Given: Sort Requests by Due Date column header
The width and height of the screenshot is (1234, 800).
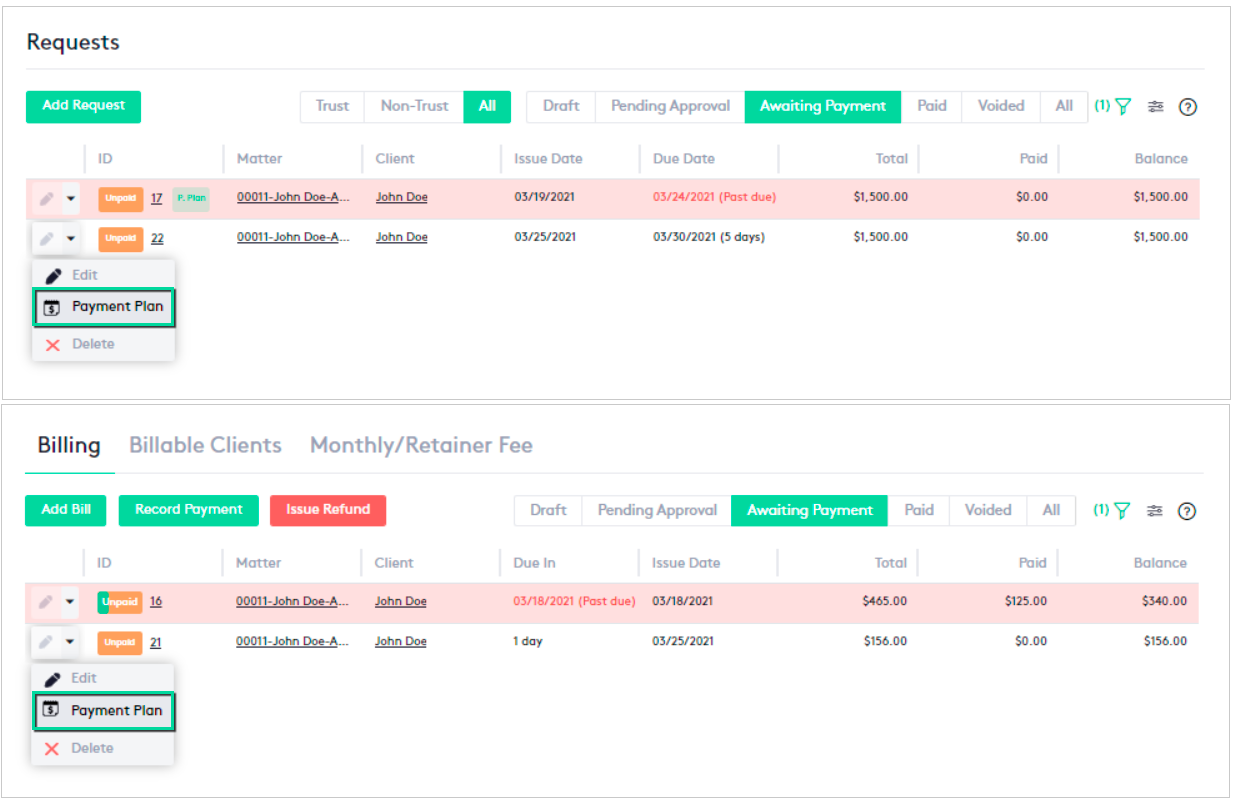Looking at the screenshot, I should point(684,159).
